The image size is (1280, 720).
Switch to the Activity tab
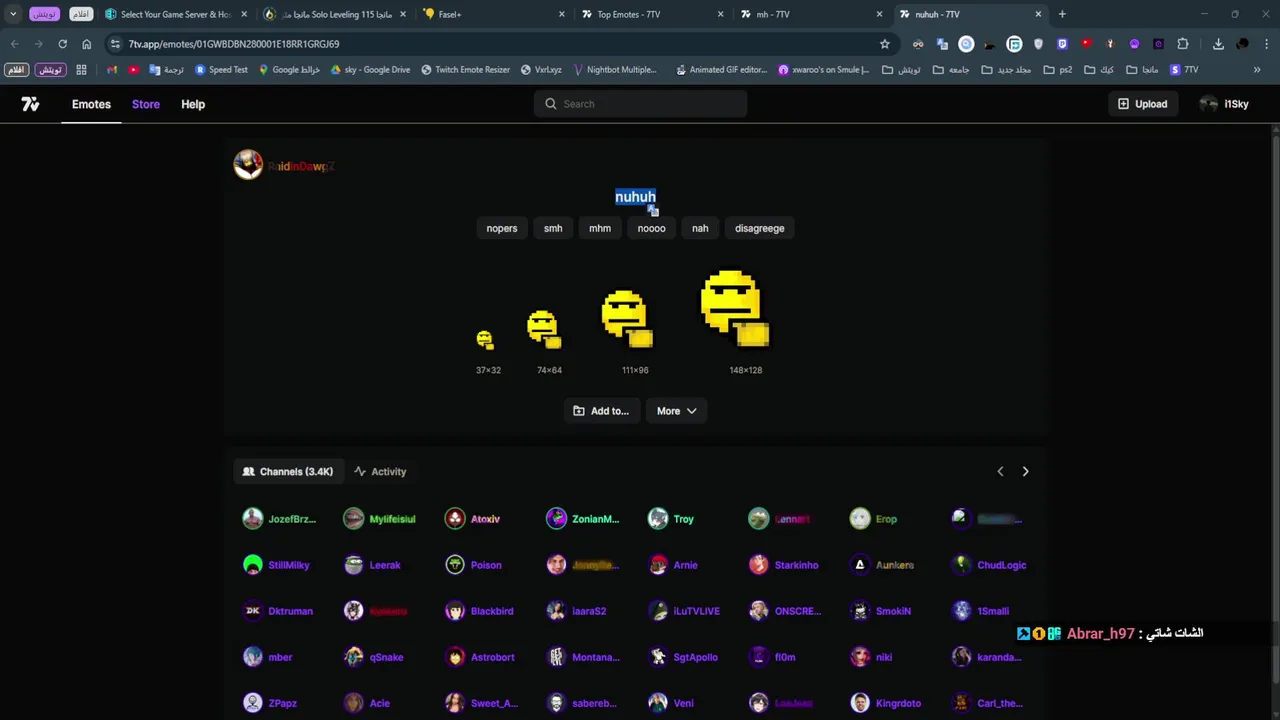pyautogui.click(x=380, y=472)
